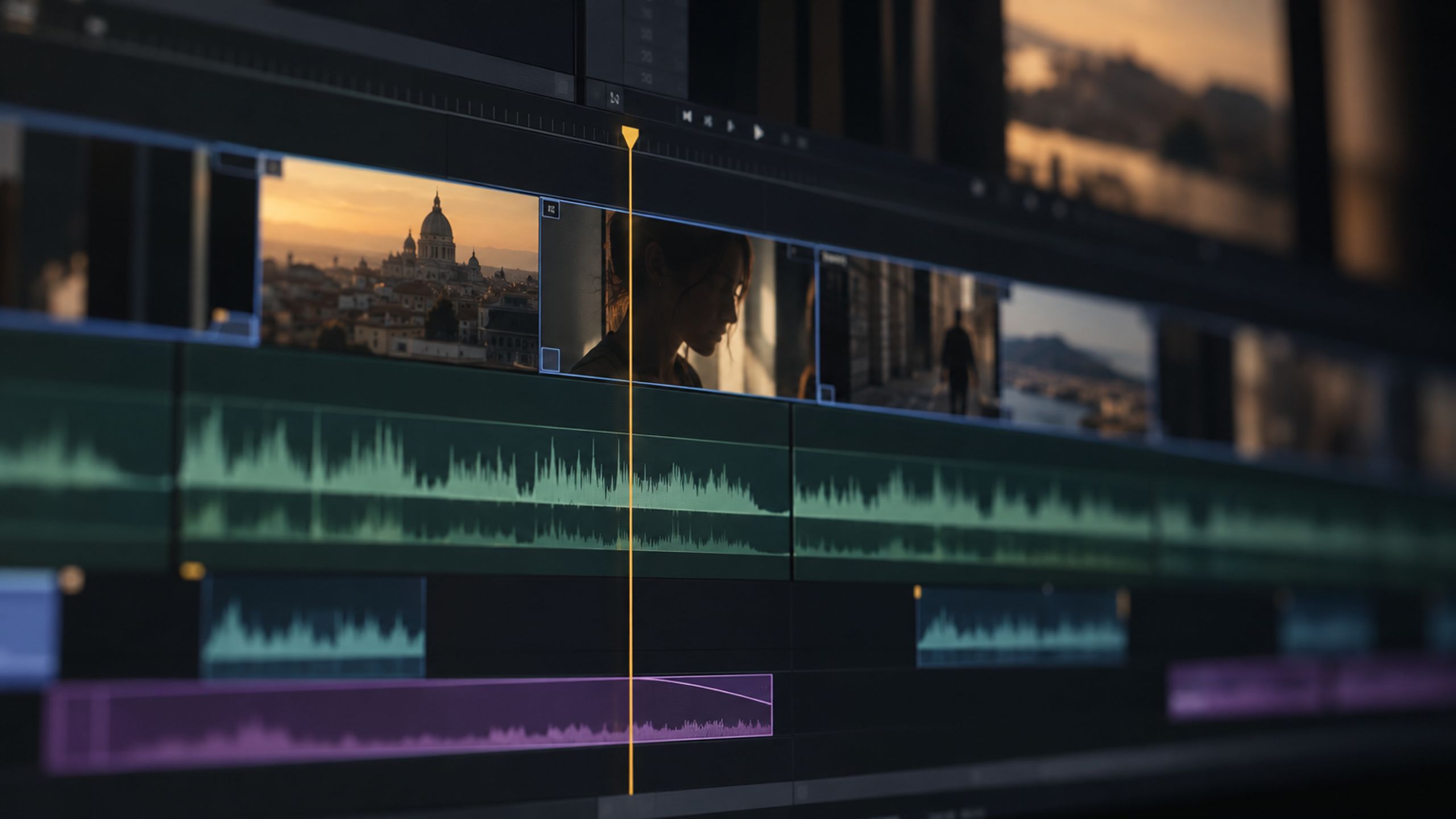Viewport: 1456px width, 819px height.
Task: Click the skip-to-start button in transport controls
Action: (687, 117)
